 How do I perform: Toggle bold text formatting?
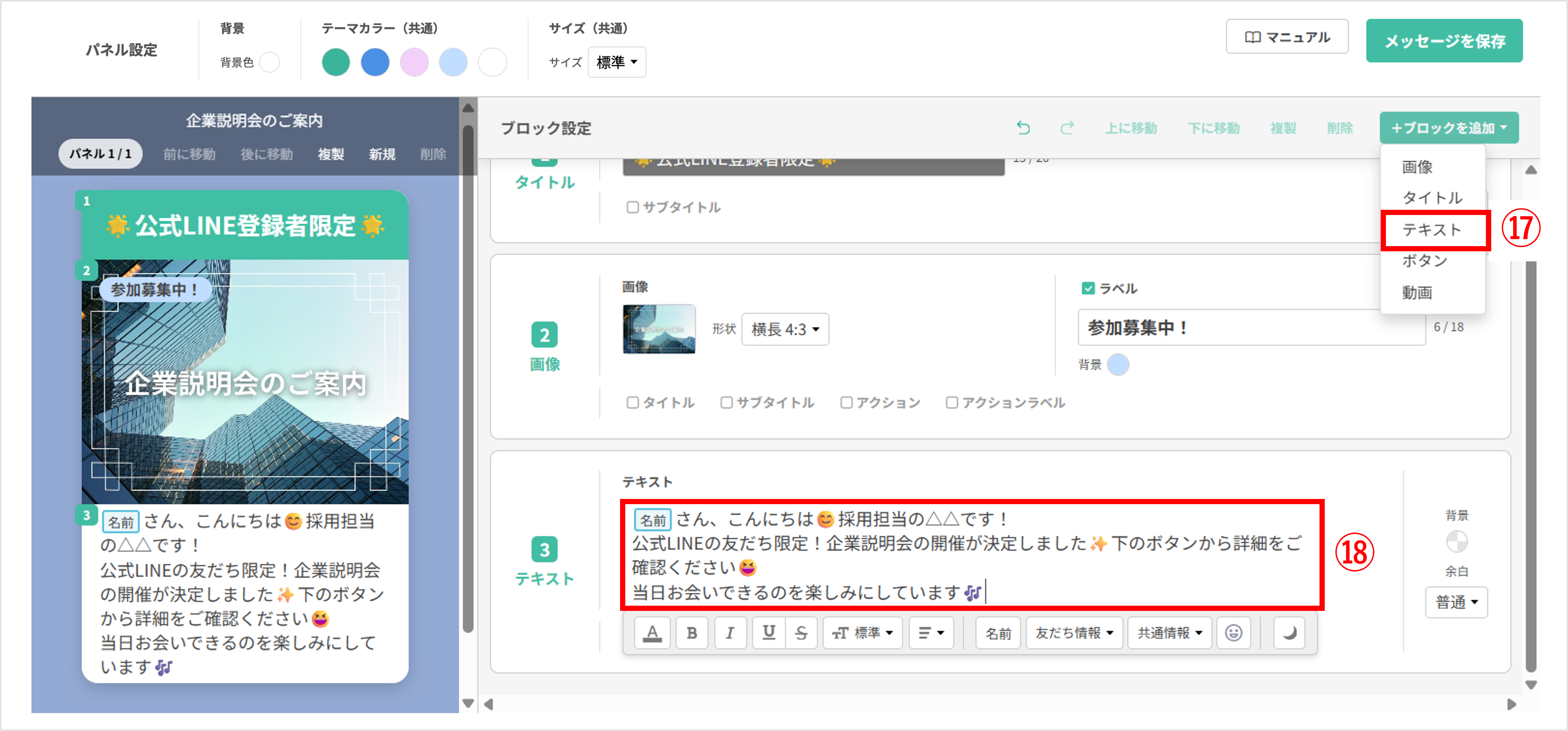[x=692, y=633]
